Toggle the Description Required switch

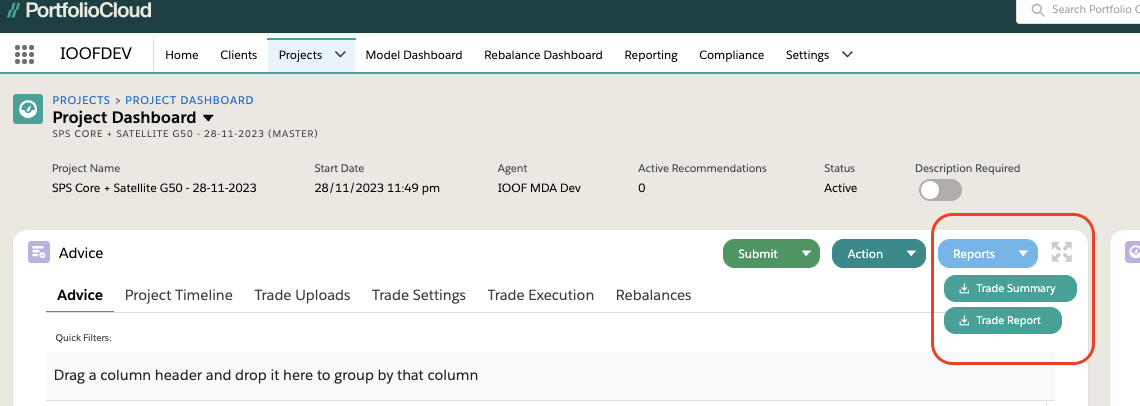coord(940,189)
